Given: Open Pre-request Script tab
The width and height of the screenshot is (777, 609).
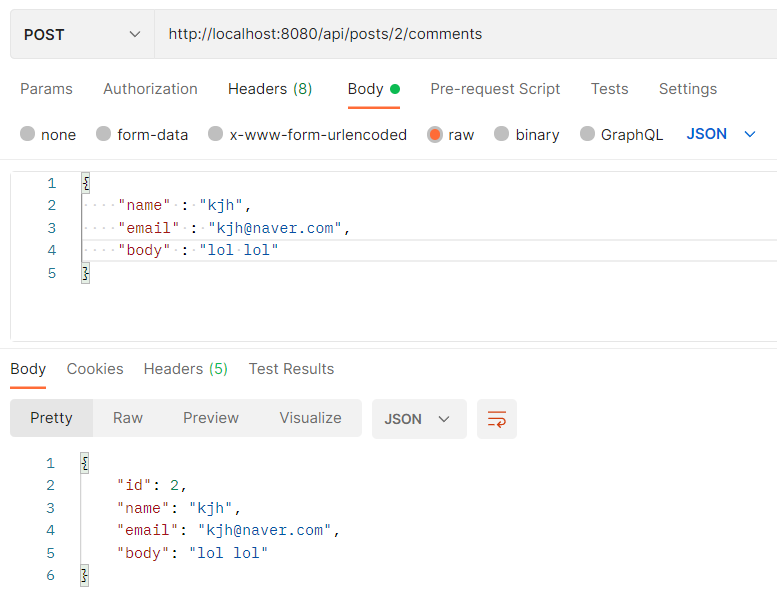Looking at the screenshot, I should pos(495,89).
